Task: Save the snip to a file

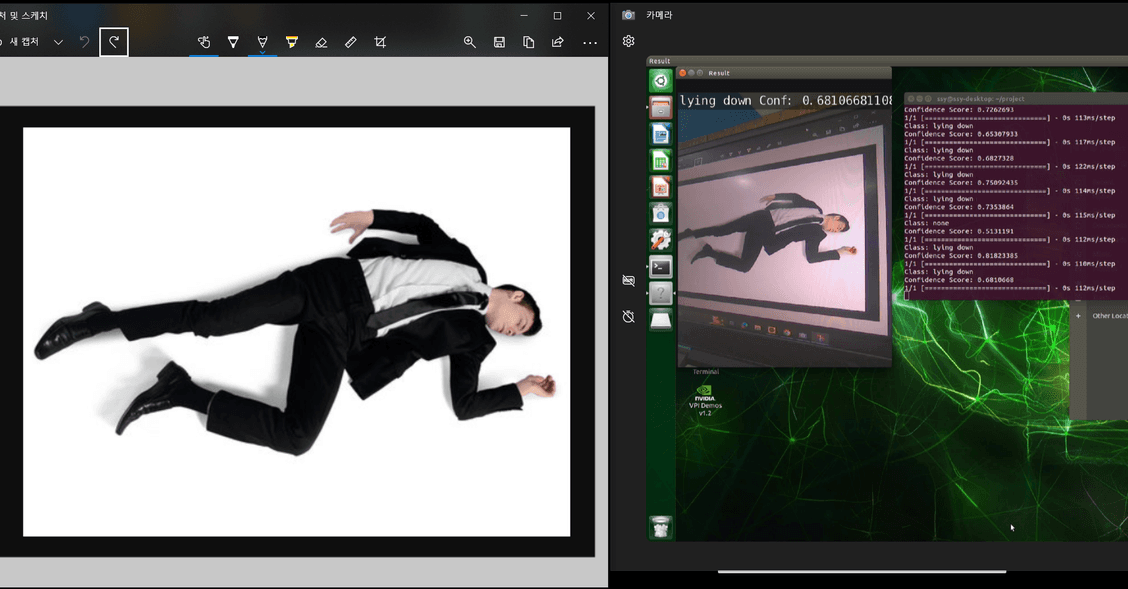Action: click(499, 42)
